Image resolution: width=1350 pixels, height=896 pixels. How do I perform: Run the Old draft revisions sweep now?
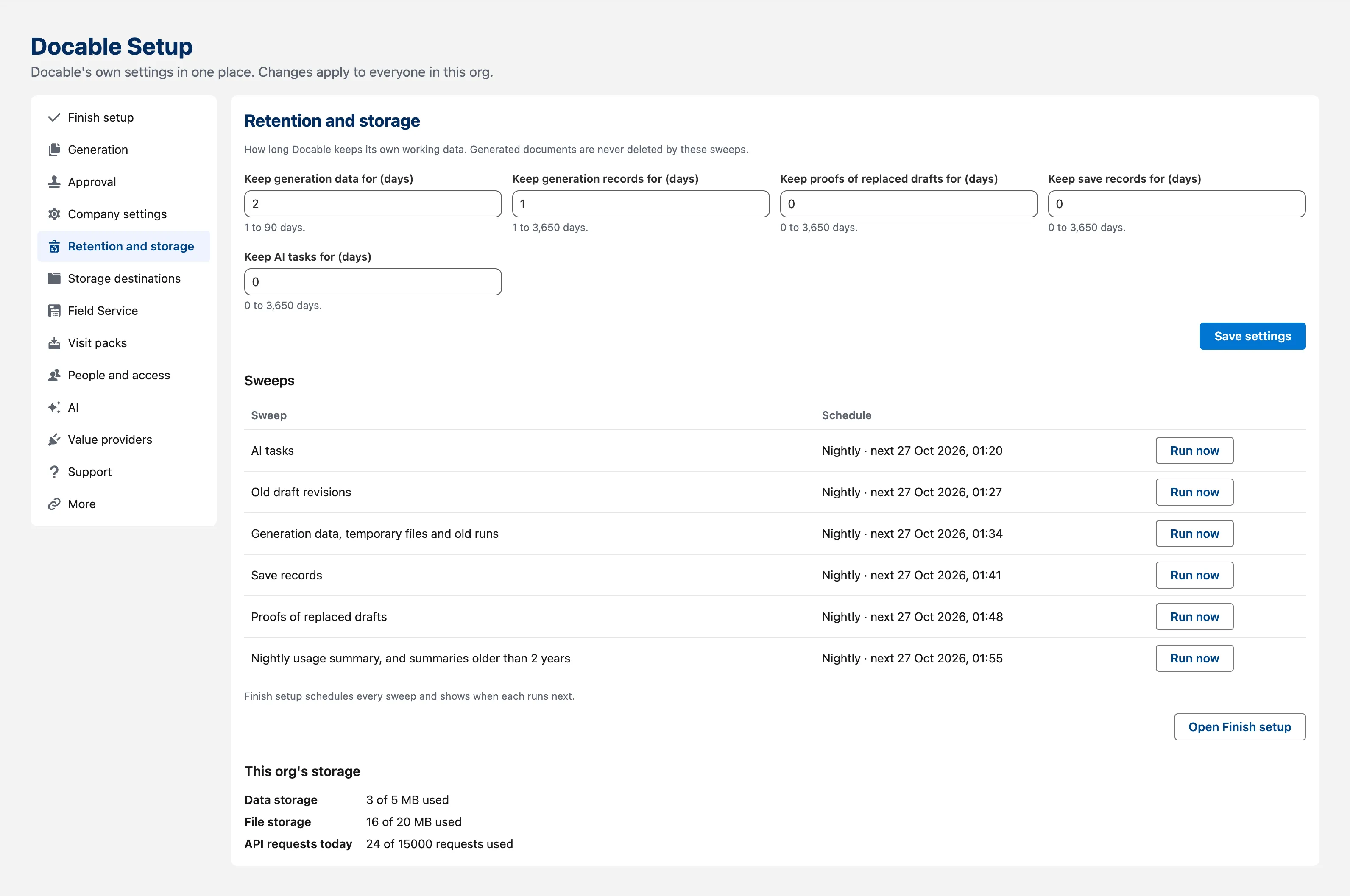click(1194, 492)
